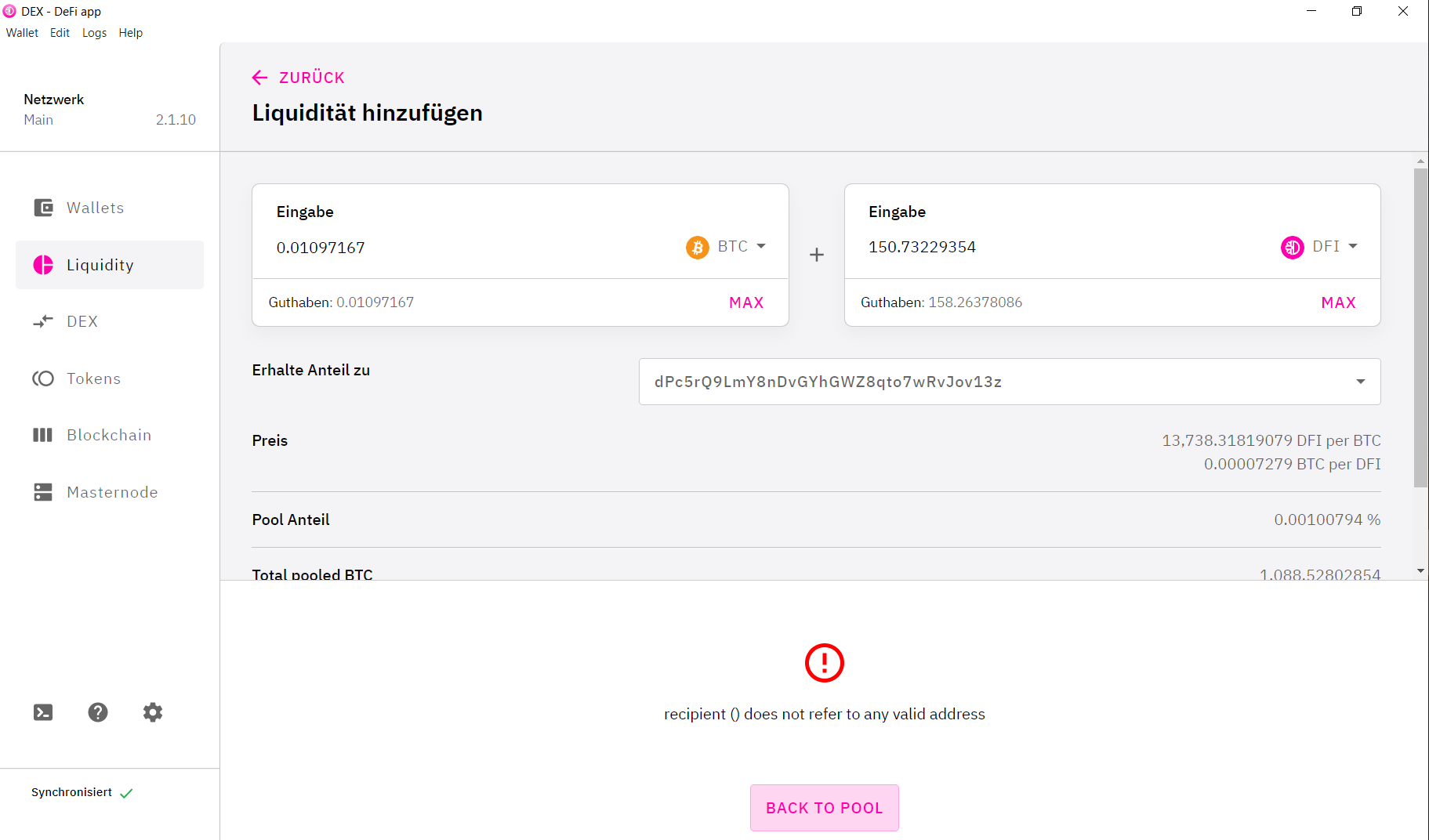Expand the DFI token dropdown
1429x840 pixels.
pyautogui.click(x=1319, y=247)
